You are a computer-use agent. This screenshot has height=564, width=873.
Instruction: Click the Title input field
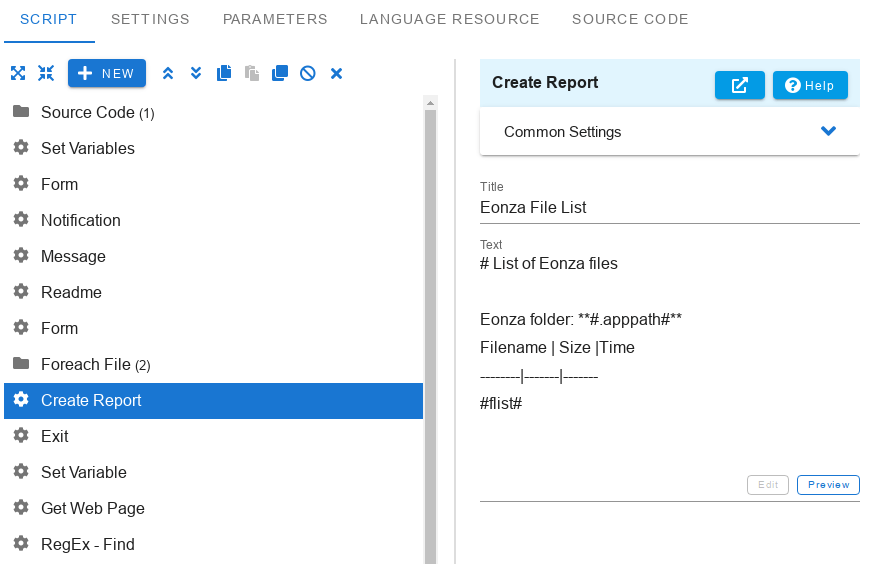[x=669, y=208]
